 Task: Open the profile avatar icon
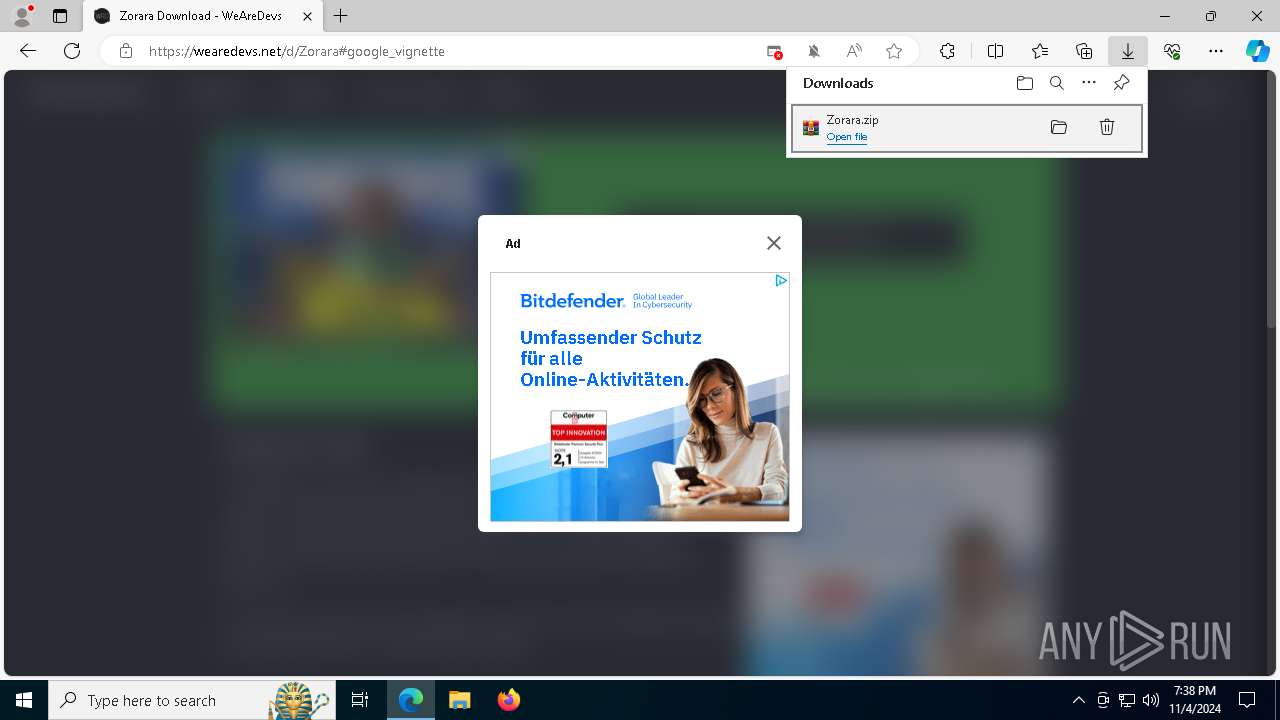(22, 15)
